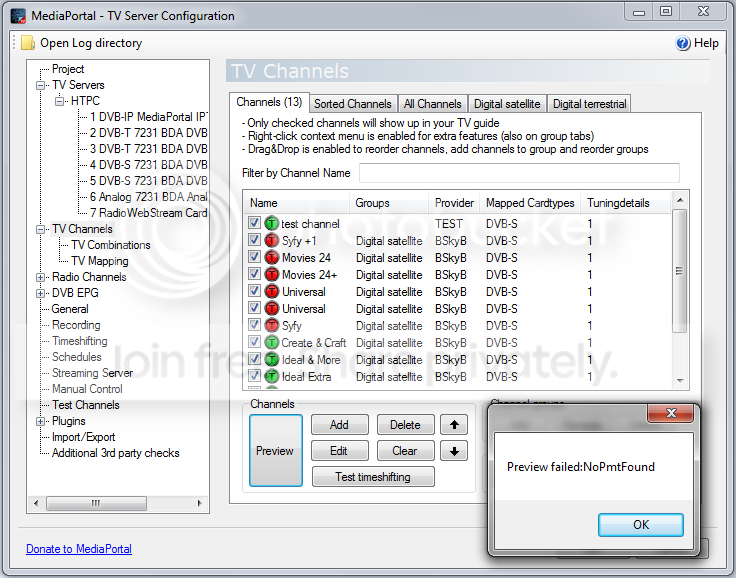
Task: Open the Digital satellite tab
Action: [507, 104]
